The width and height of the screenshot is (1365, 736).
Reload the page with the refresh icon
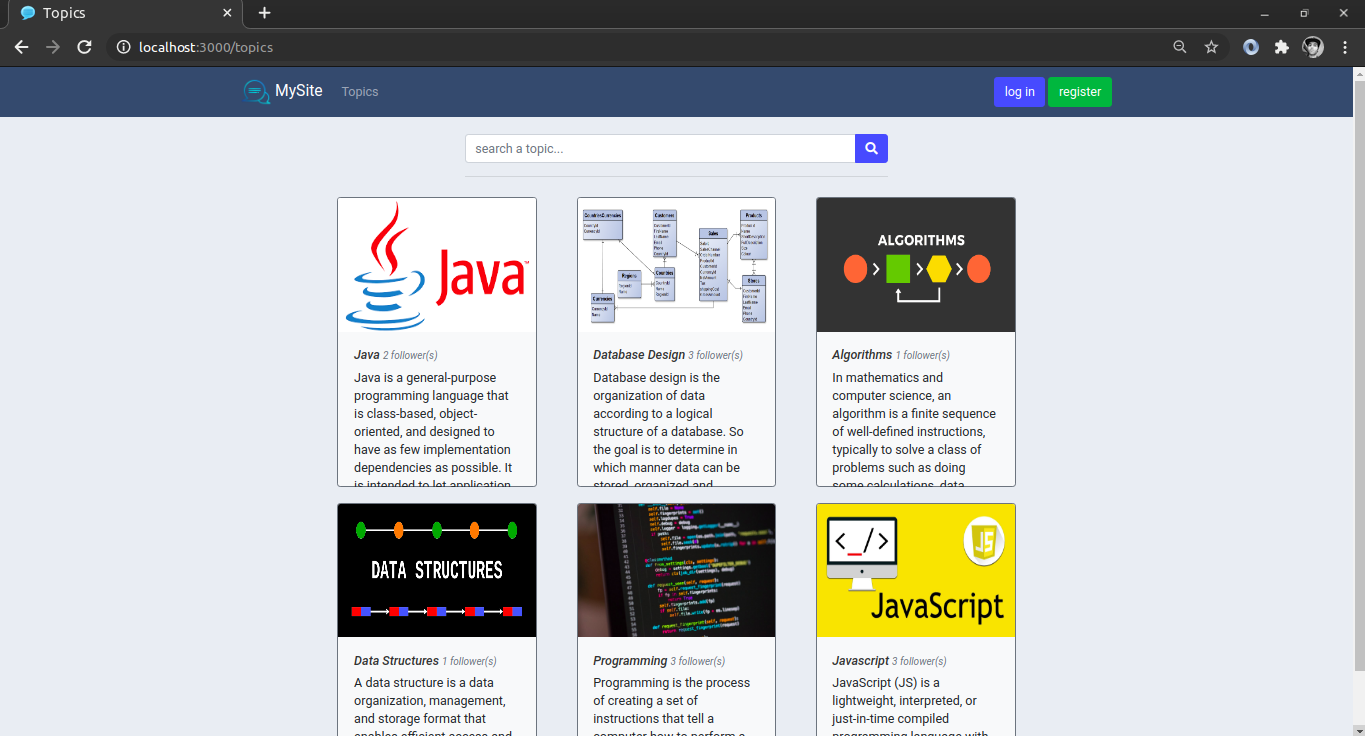(85, 47)
